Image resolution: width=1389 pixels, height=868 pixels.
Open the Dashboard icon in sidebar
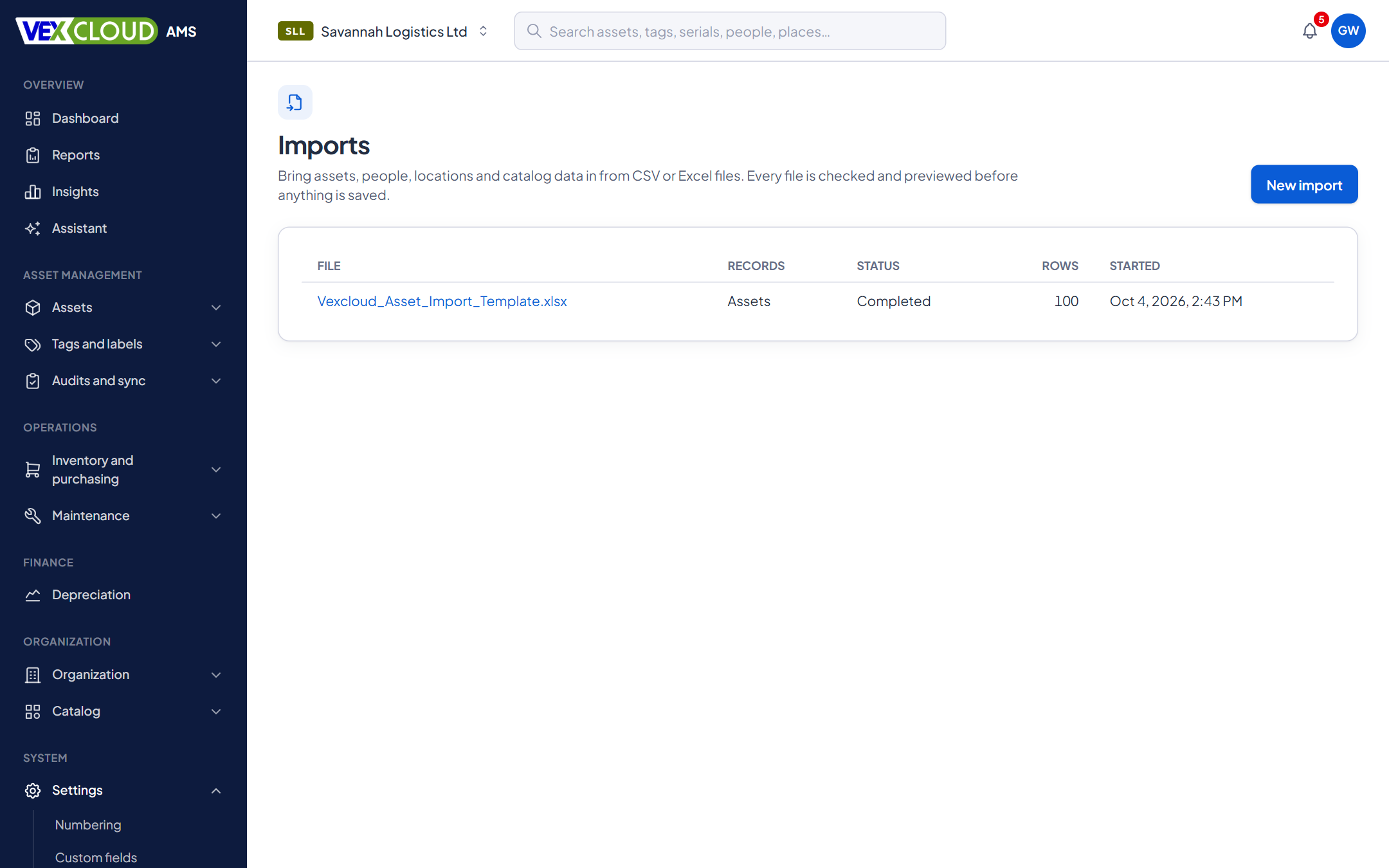pyautogui.click(x=33, y=118)
